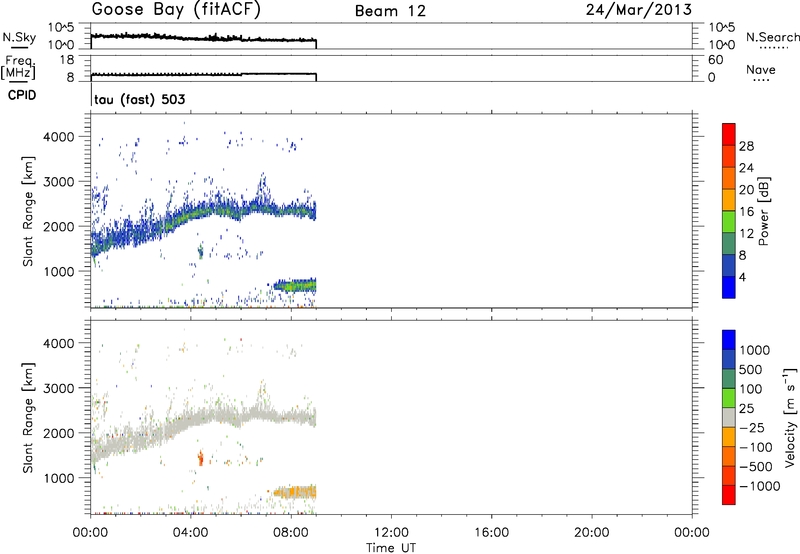The height and width of the screenshot is (554, 800).
Task: Pick the bottom red segment of velocity colorbar
Action: (729, 495)
